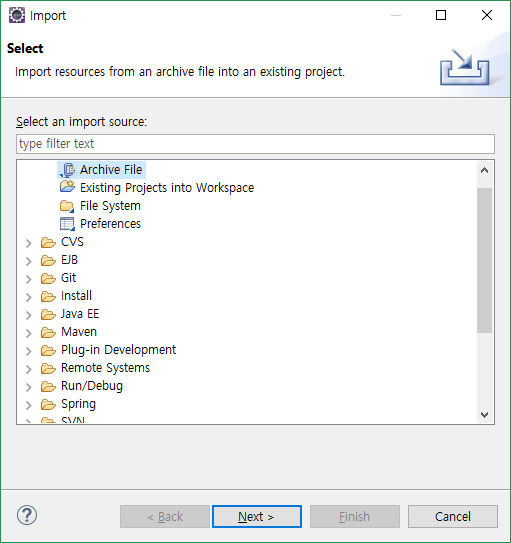Click the Existing Projects into Workspace icon

[x=67, y=187]
